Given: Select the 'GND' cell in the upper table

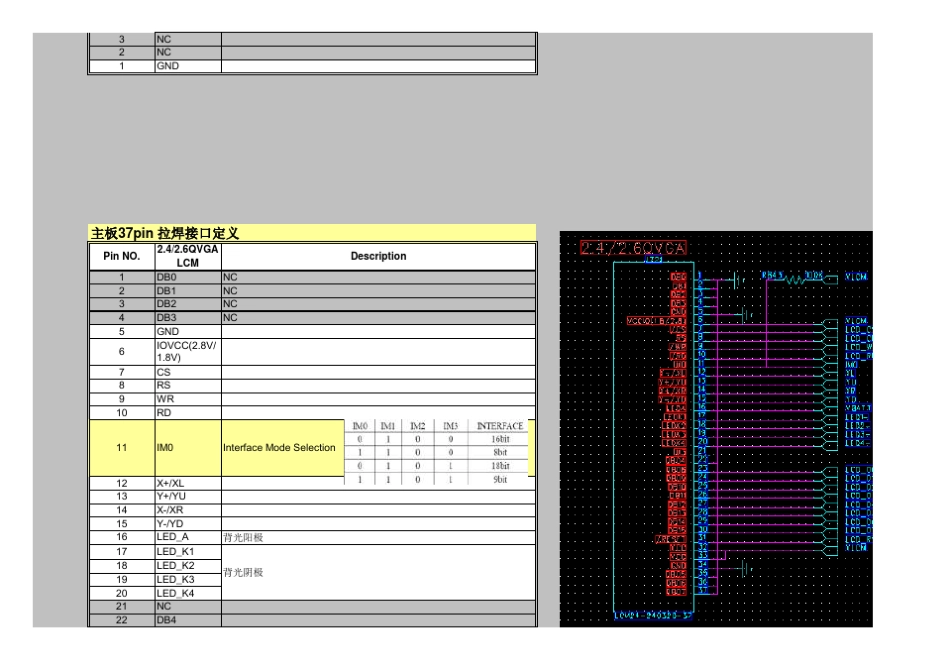Looking at the screenshot, I should 188,66.
